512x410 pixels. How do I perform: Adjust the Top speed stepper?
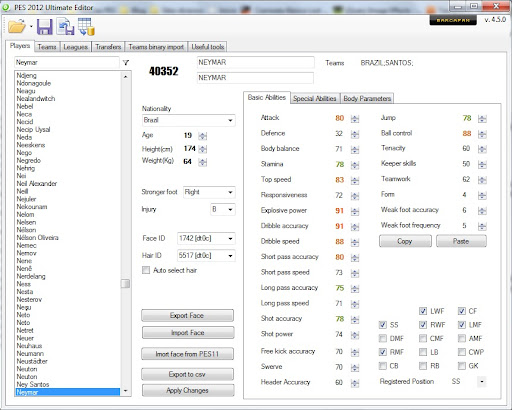pyautogui.click(x=355, y=180)
